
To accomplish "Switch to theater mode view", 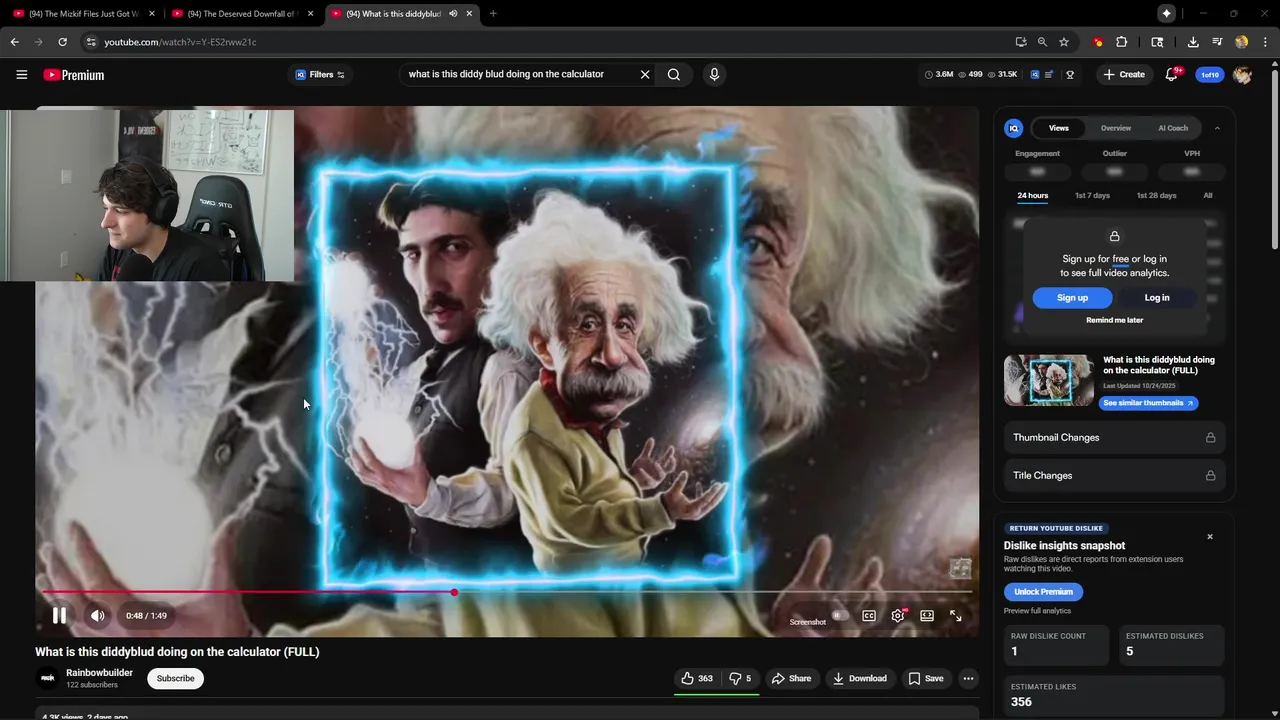I will [927, 616].
